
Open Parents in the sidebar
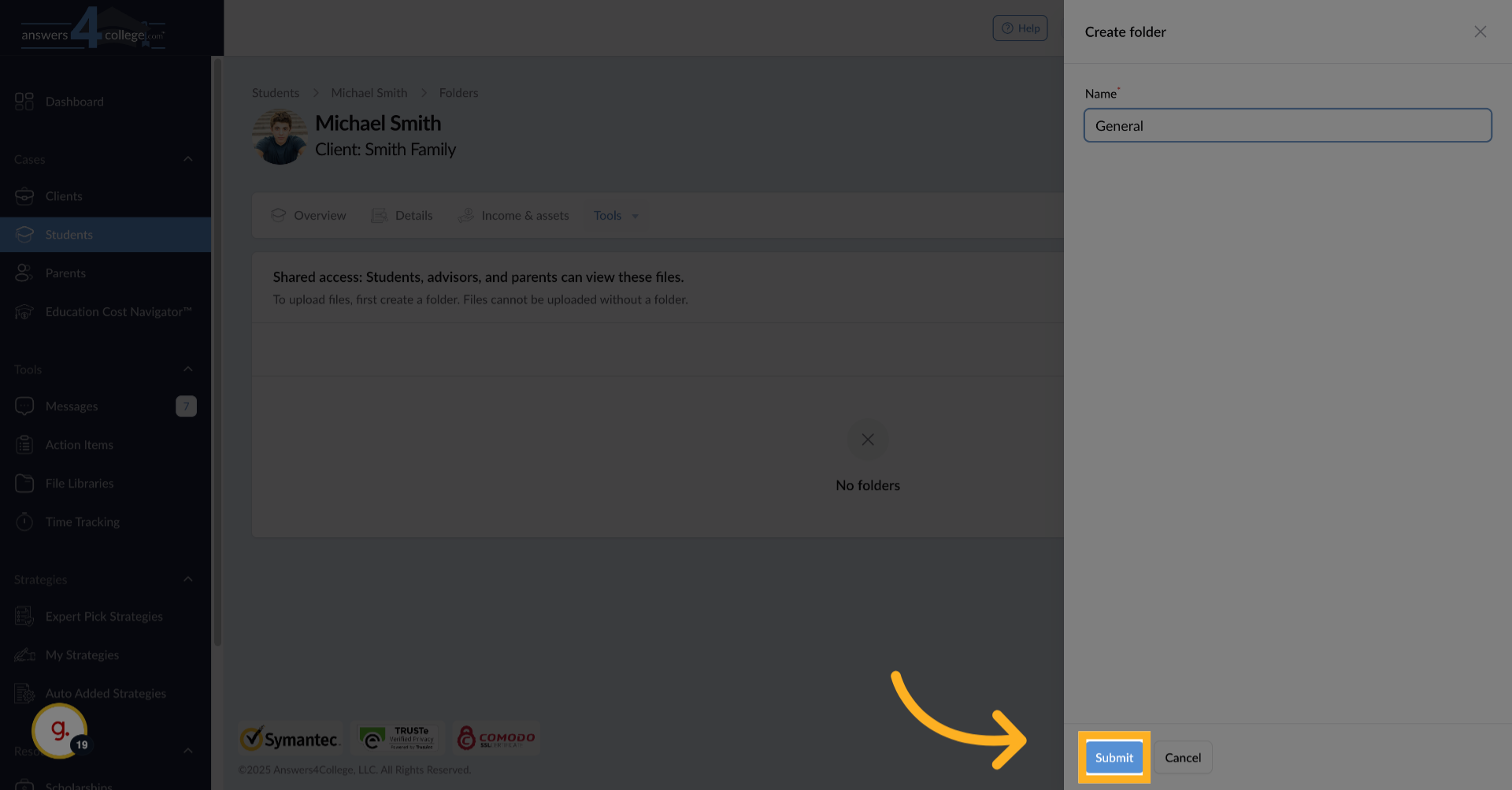(x=106, y=273)
